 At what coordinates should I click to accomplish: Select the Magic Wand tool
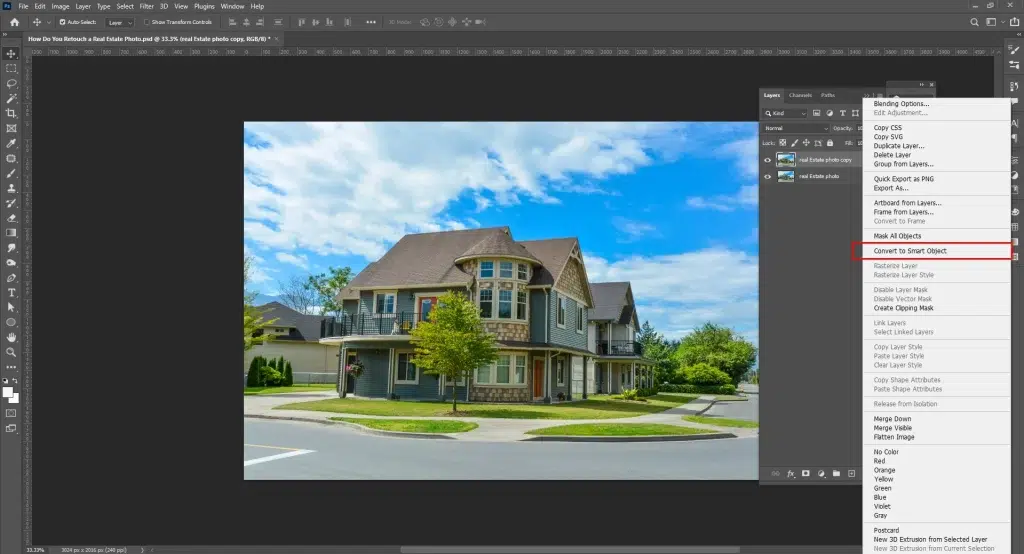point(11,99)
